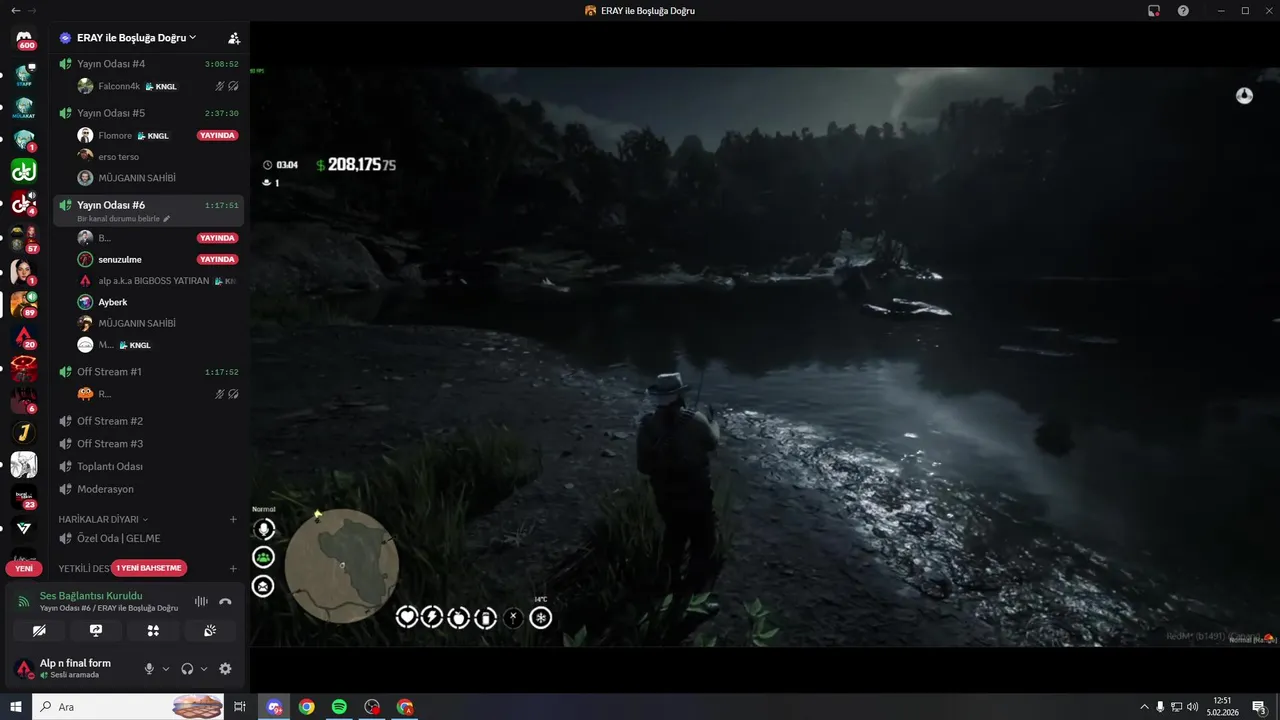Open system tray volume icon

(x=1193, y=707)
